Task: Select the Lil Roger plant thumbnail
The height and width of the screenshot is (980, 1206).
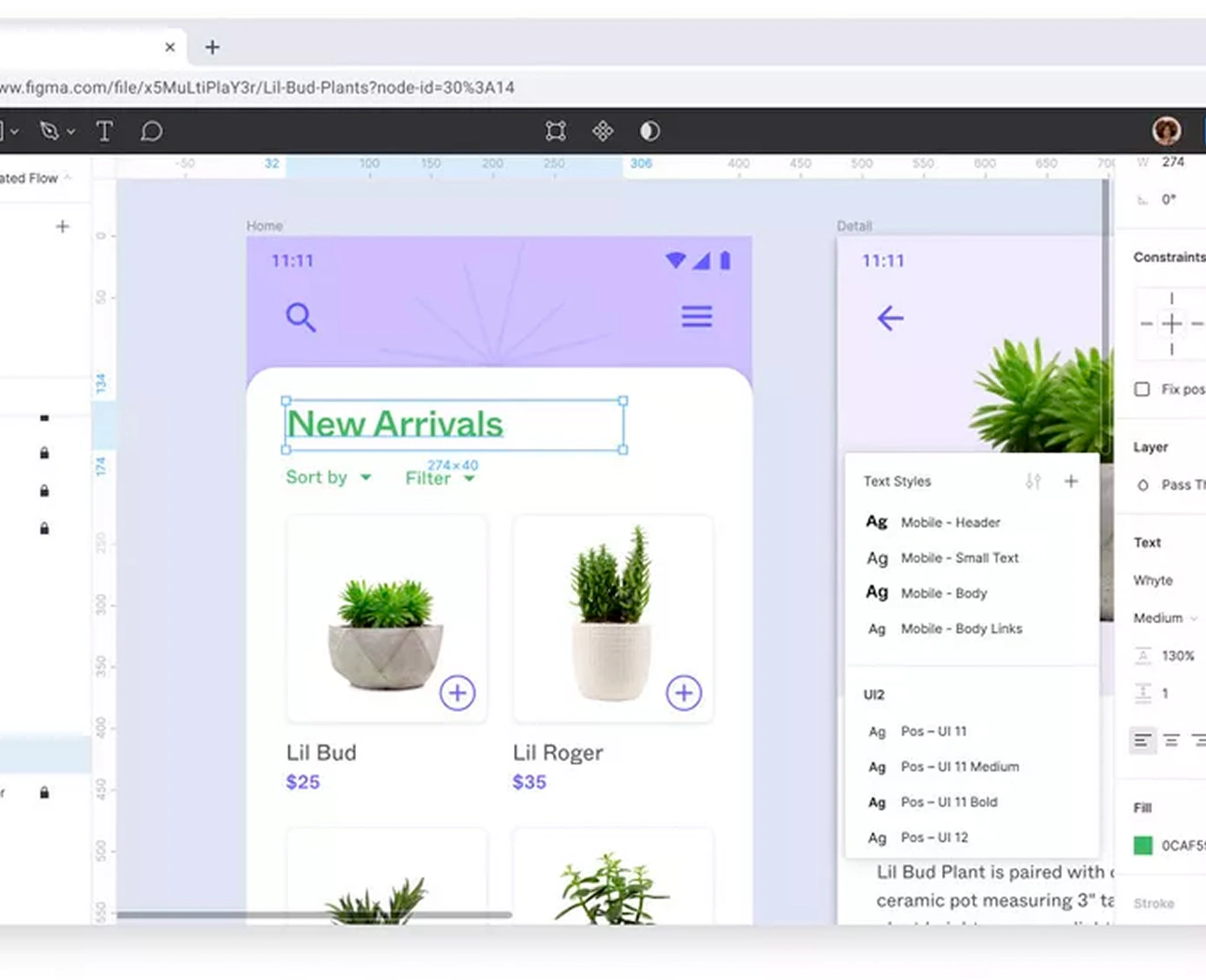Action: (x=613, y=620)
